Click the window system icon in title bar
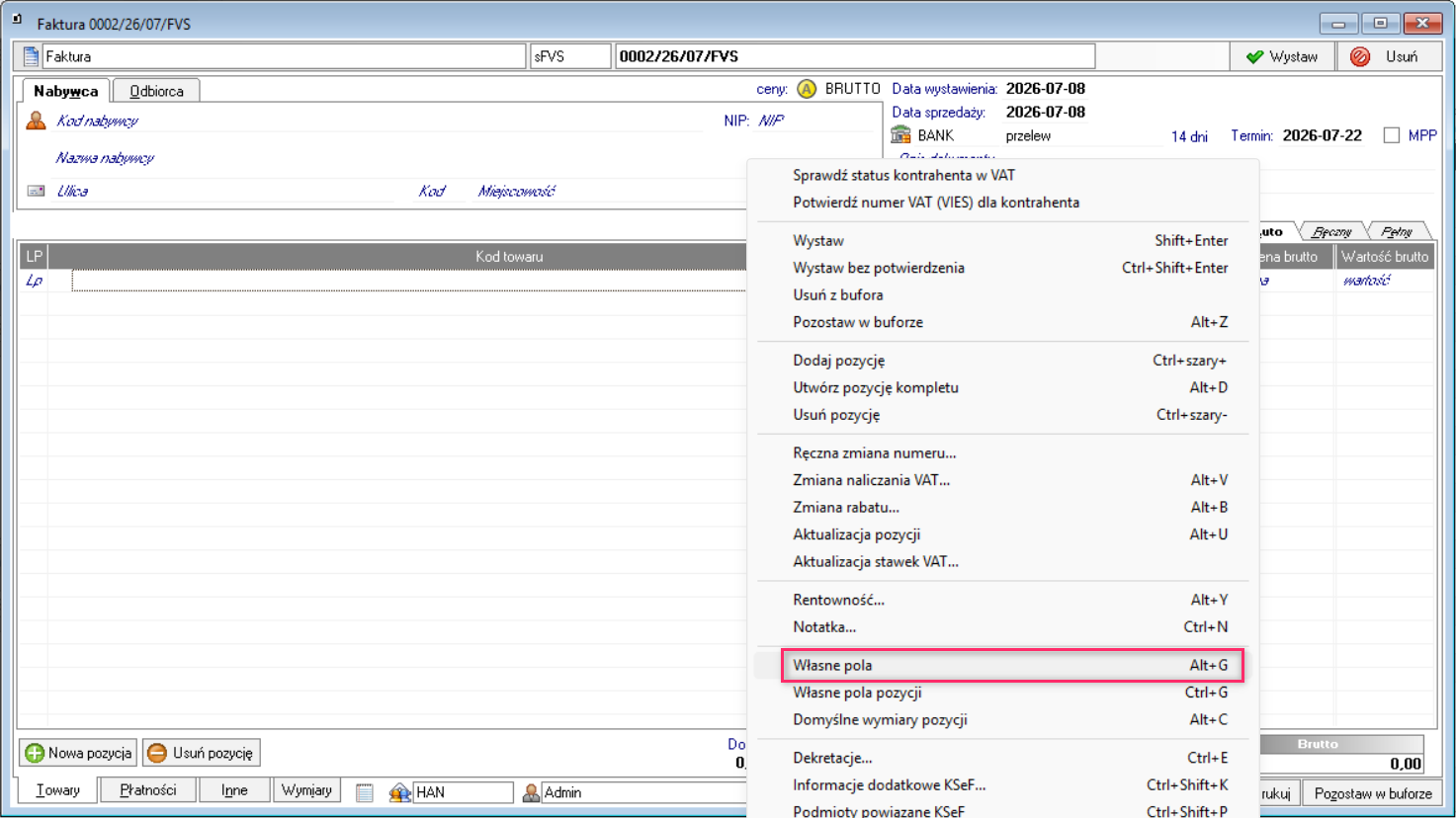 17,19
